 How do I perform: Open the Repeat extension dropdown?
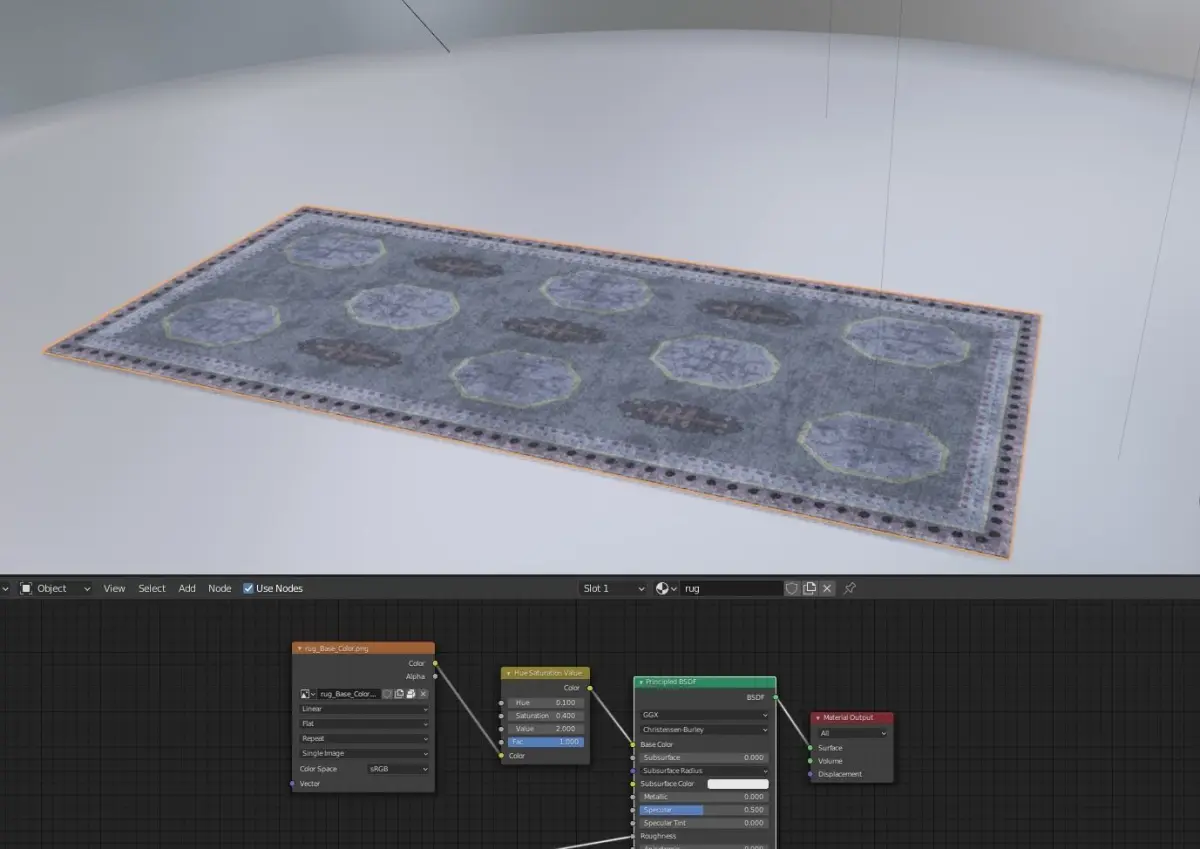click(x=364, y=738)
